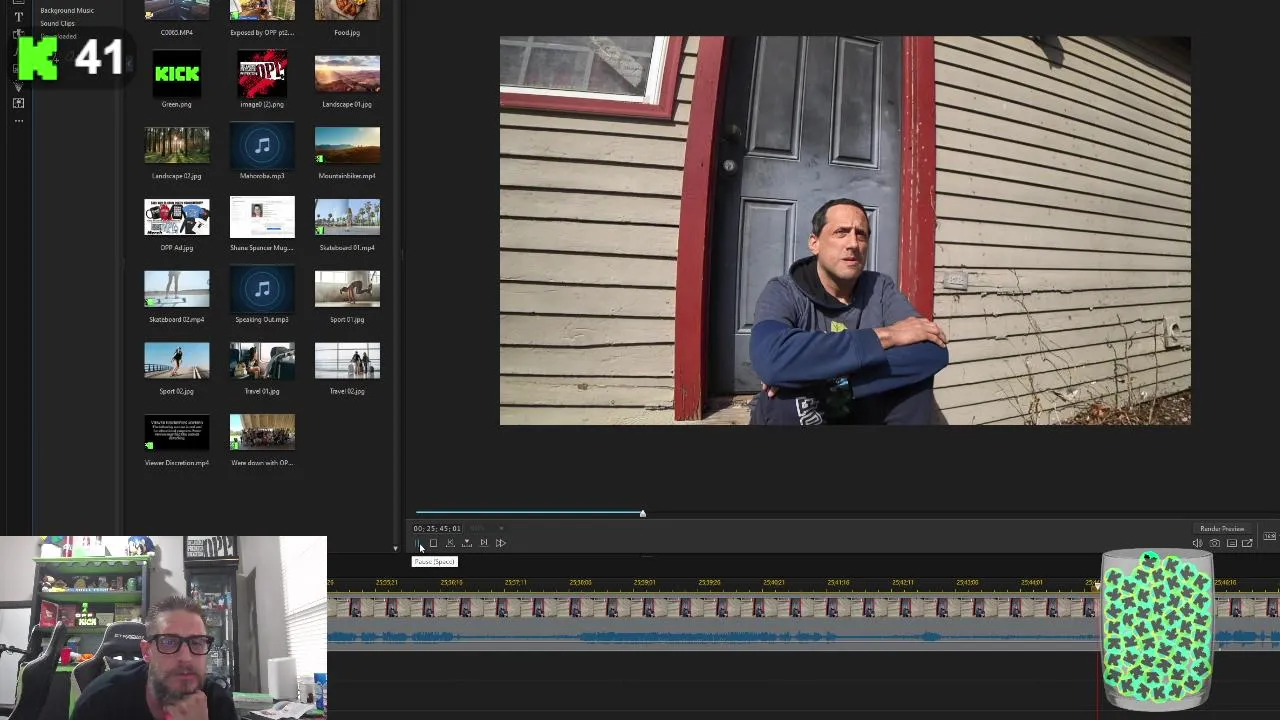Select the Green.png KICK thumbnail
This screenshot has width=1280, height=720.
[x=177, y=74]
